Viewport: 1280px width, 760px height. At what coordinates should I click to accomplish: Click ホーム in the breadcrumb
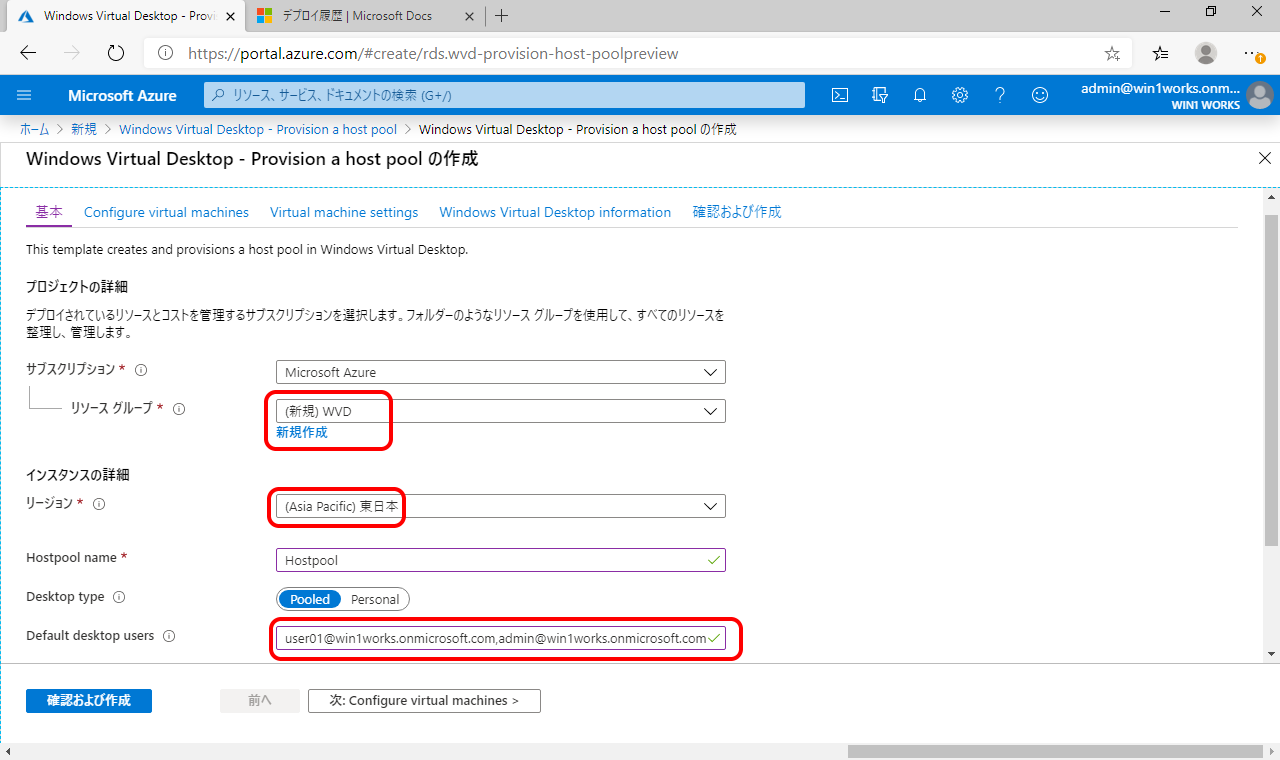34,129
